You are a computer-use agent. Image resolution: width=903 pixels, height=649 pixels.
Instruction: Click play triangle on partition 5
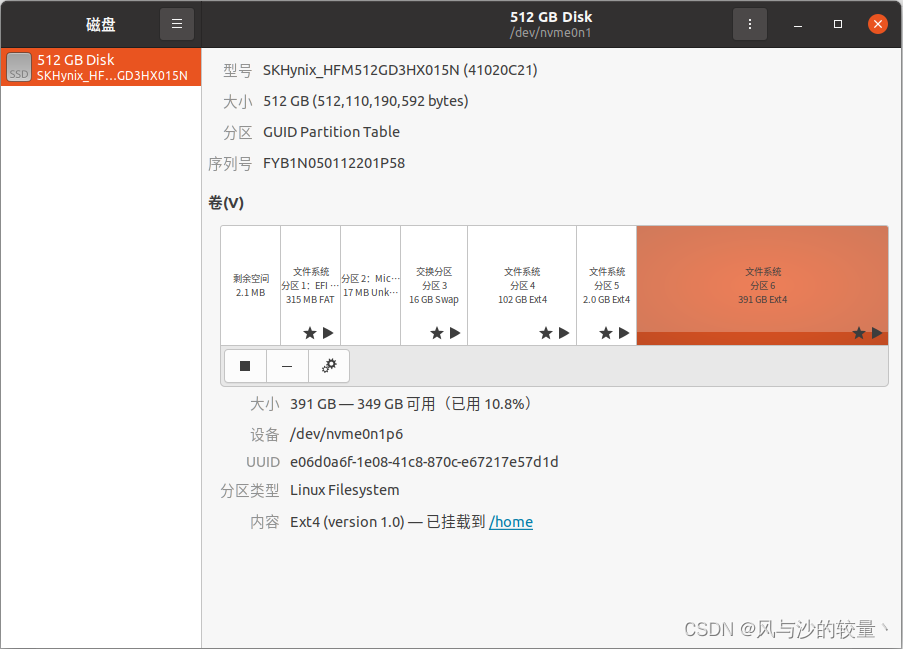click(624, 333)
